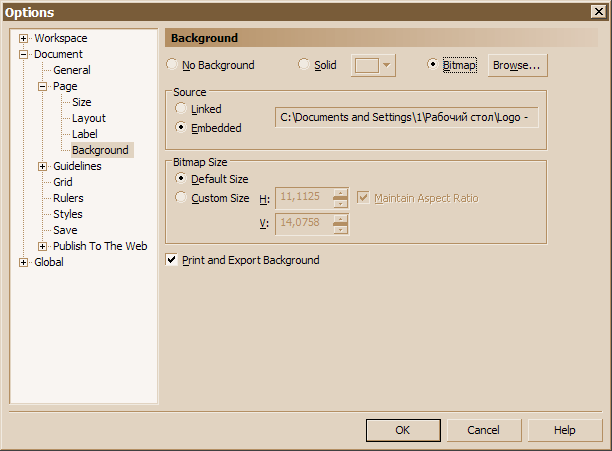Click the V size input field
This screenshot has width=612, height=451.
304,224
